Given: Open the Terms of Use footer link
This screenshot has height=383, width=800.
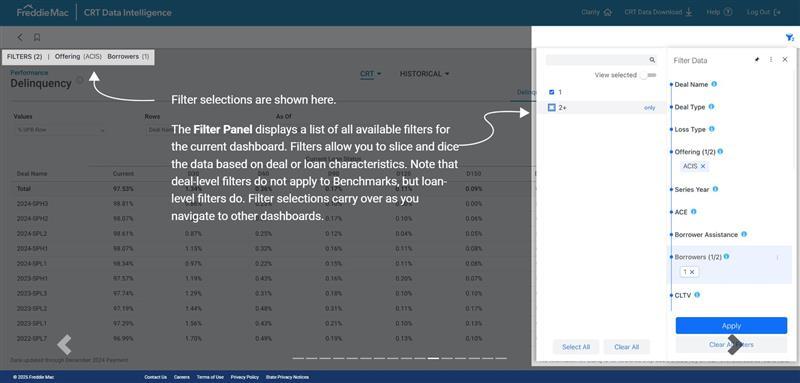Looking at the screenshot, I should (210, 377).
